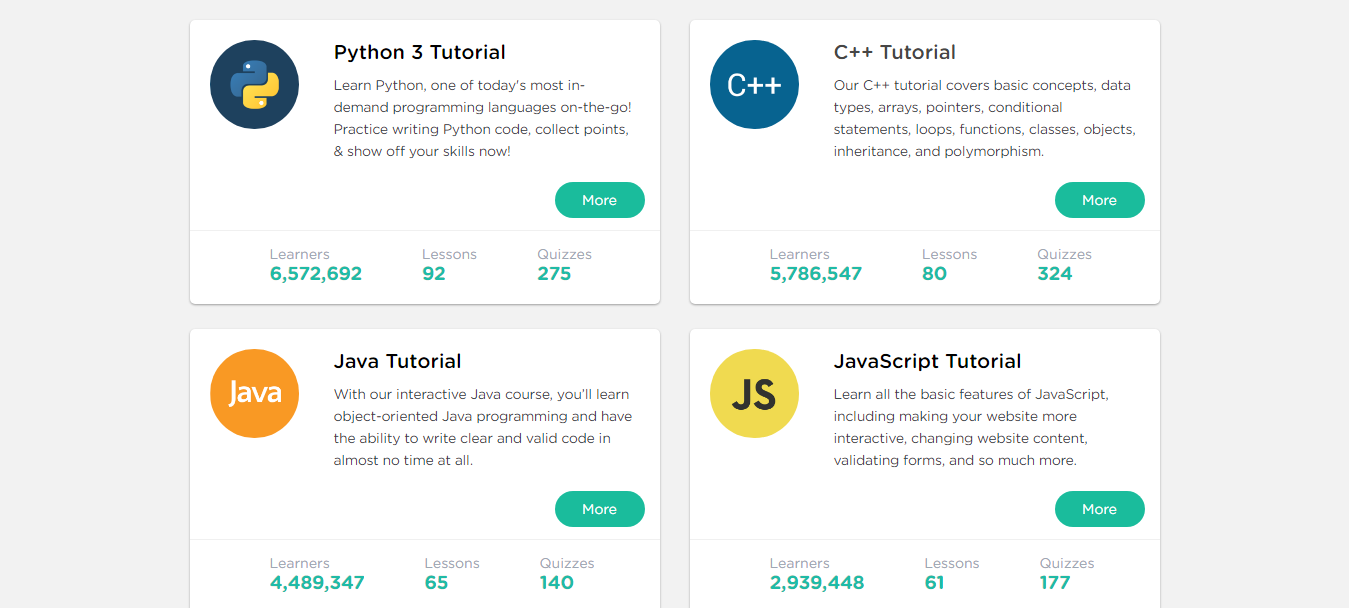Click the orange Java logo
The image size is (1349, 608).
[254, 393]
